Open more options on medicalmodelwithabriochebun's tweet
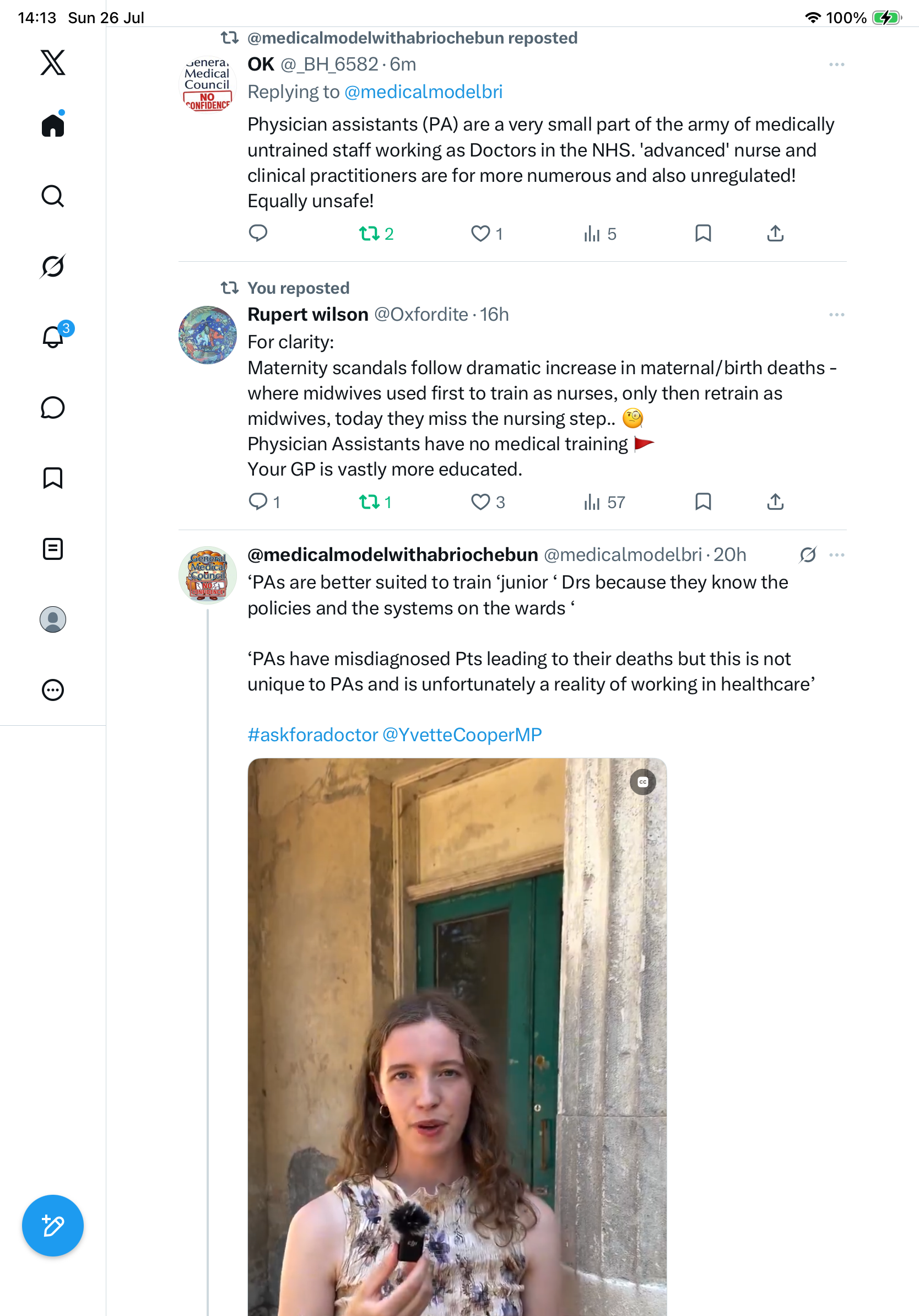 836,555
